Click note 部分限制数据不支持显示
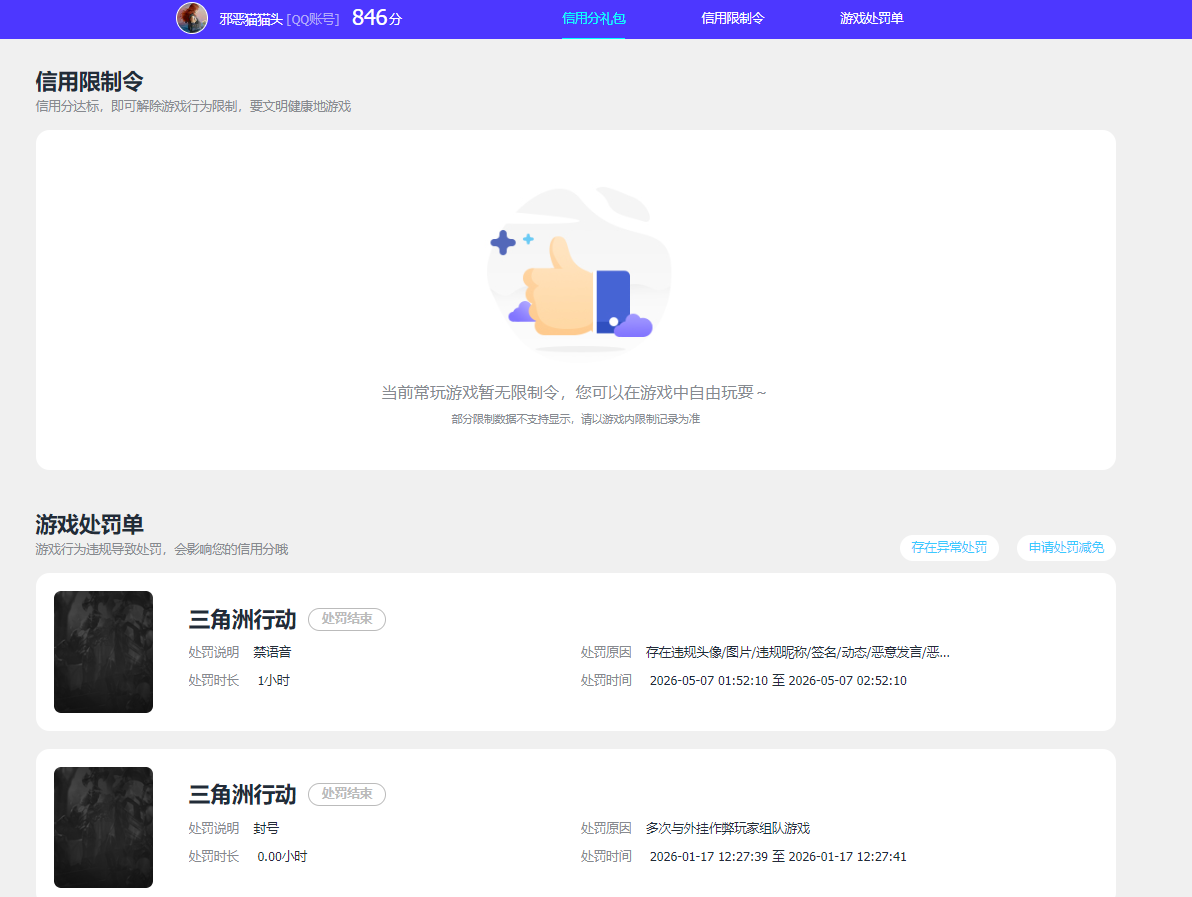The width and height of the screenshot is (1192, 897). 575,419
